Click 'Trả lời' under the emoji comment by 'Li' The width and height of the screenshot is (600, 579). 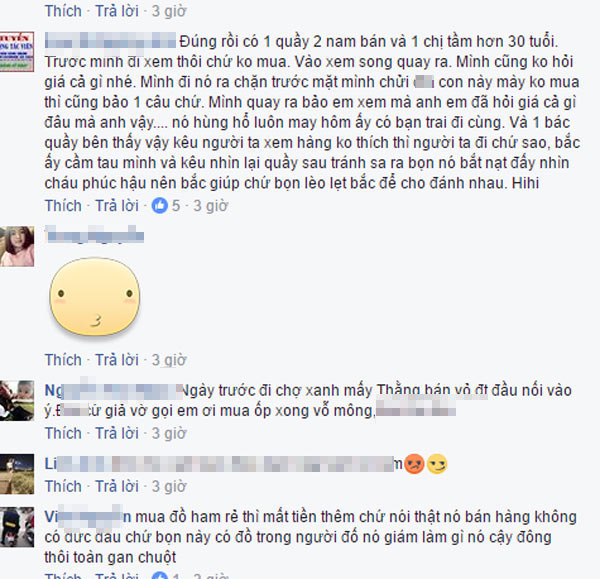[x=117, y=486]
